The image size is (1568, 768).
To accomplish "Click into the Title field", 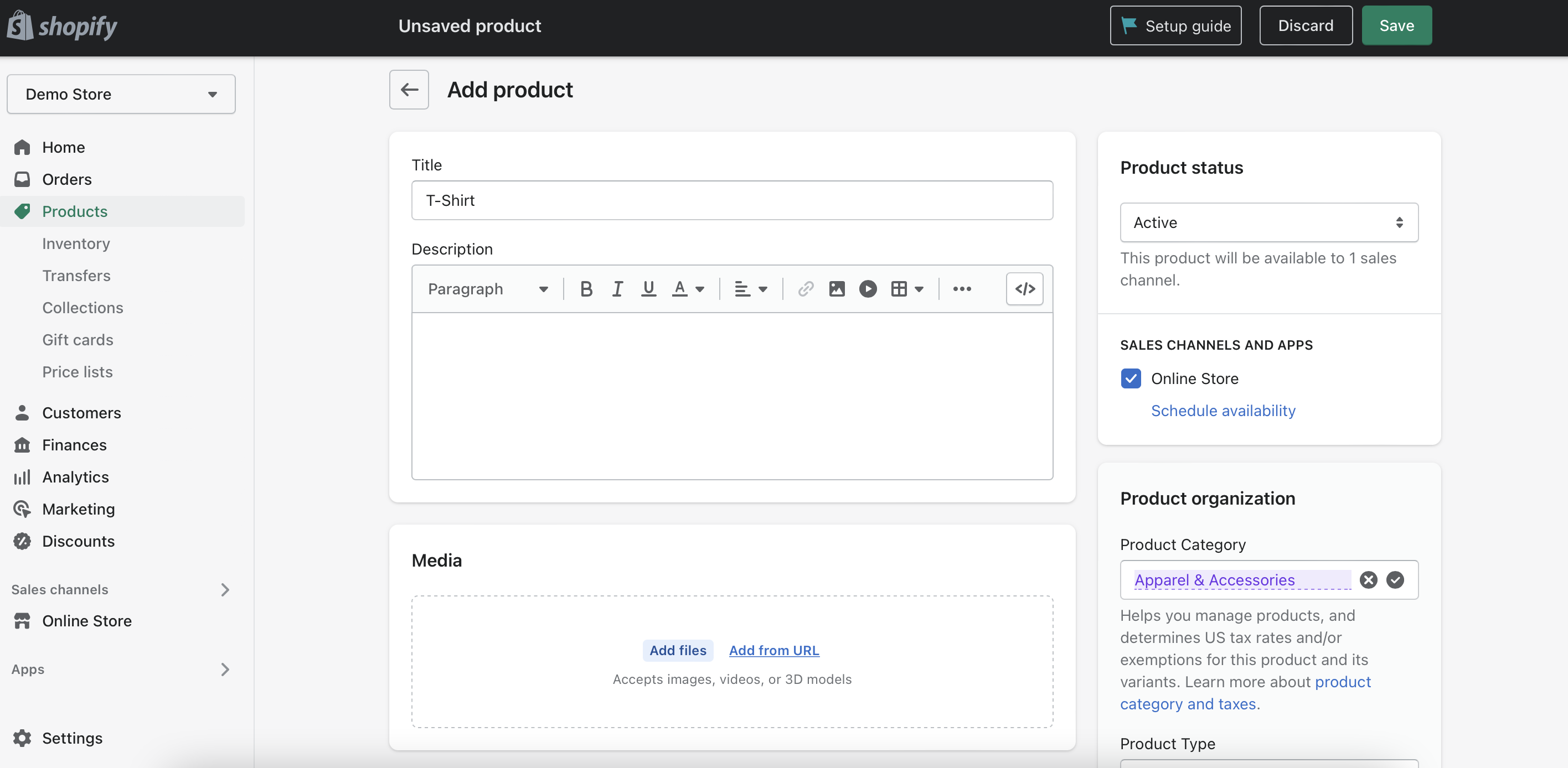I will pyautogui.click(x=731, y=200).
